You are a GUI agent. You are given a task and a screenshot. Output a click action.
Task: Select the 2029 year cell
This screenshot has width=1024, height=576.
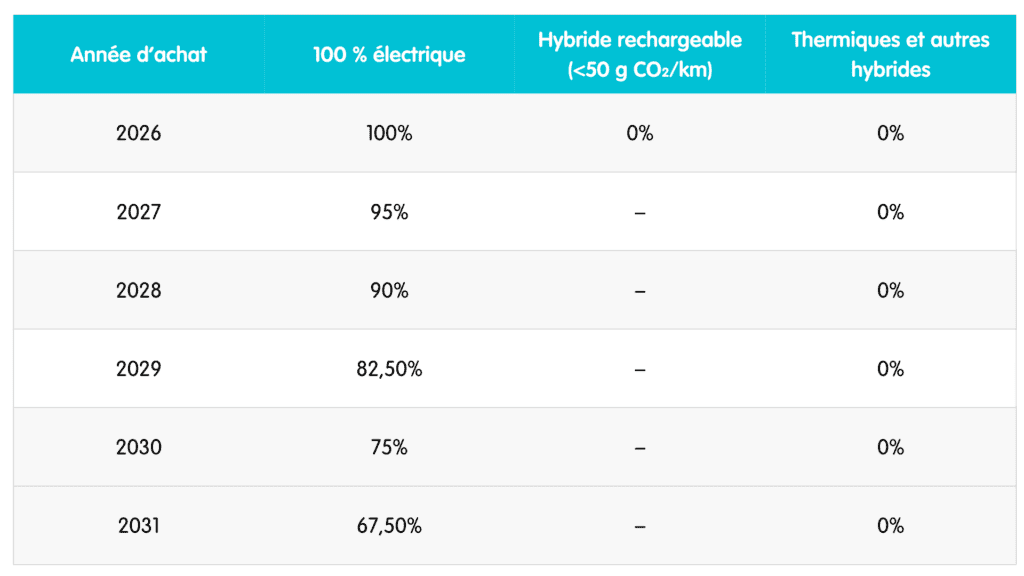[139, 369]
